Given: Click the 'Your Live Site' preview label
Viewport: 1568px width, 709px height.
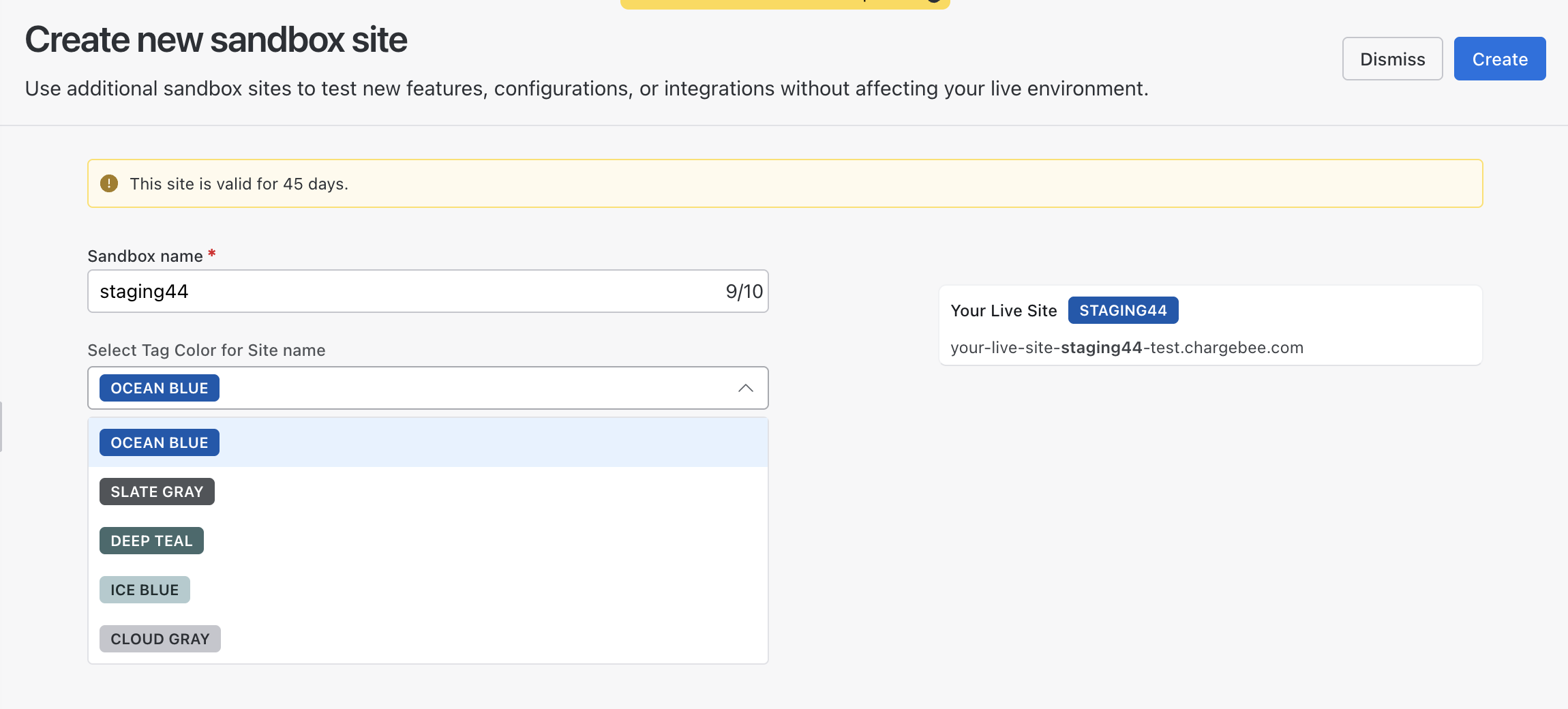Looking at the screenshot, I should (1004, 311).
